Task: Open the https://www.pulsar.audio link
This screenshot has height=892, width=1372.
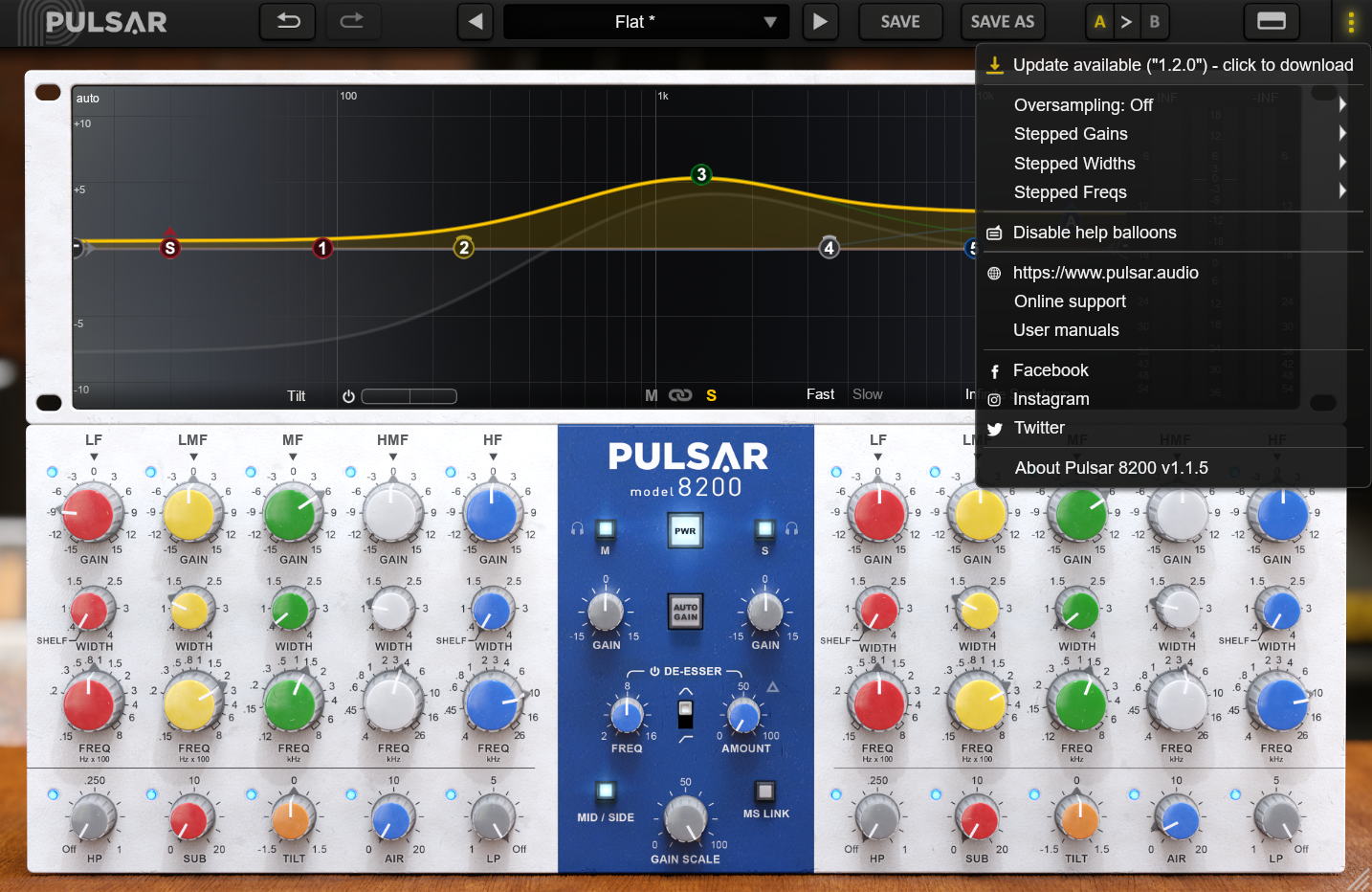Action: 1172,273
